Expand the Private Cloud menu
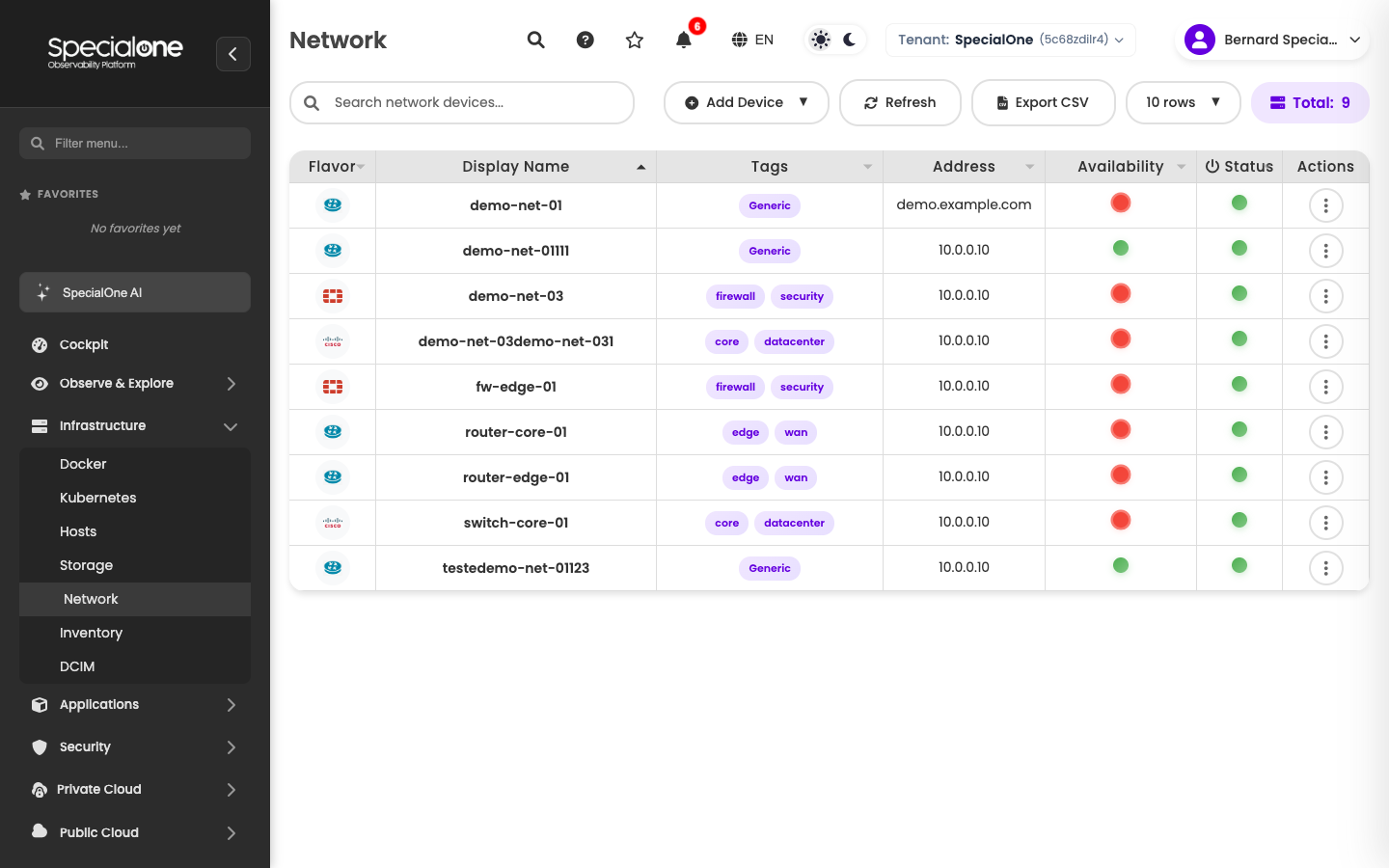Viewport: 1389px width, 868px height. click(135, 789)
